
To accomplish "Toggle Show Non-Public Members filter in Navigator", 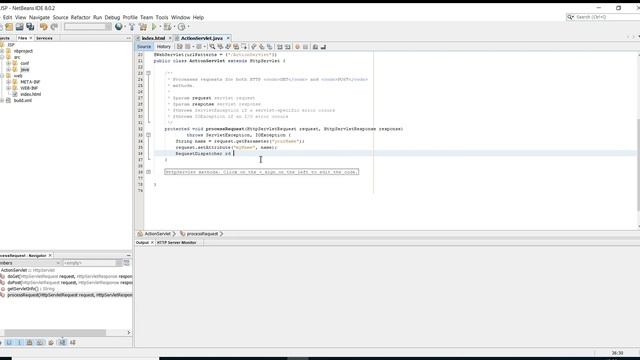I will pos(29,342).
